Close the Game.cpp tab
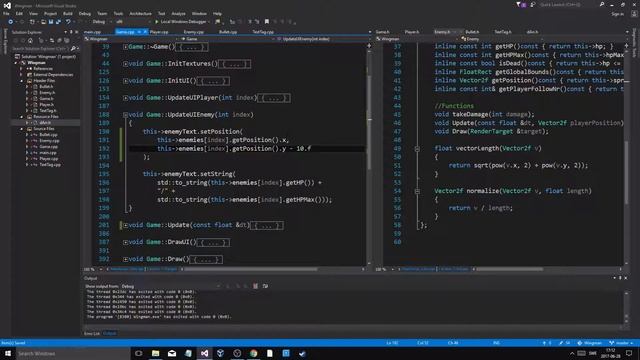Viewport: 640px width, 360px height. click(x=145, y=32)
